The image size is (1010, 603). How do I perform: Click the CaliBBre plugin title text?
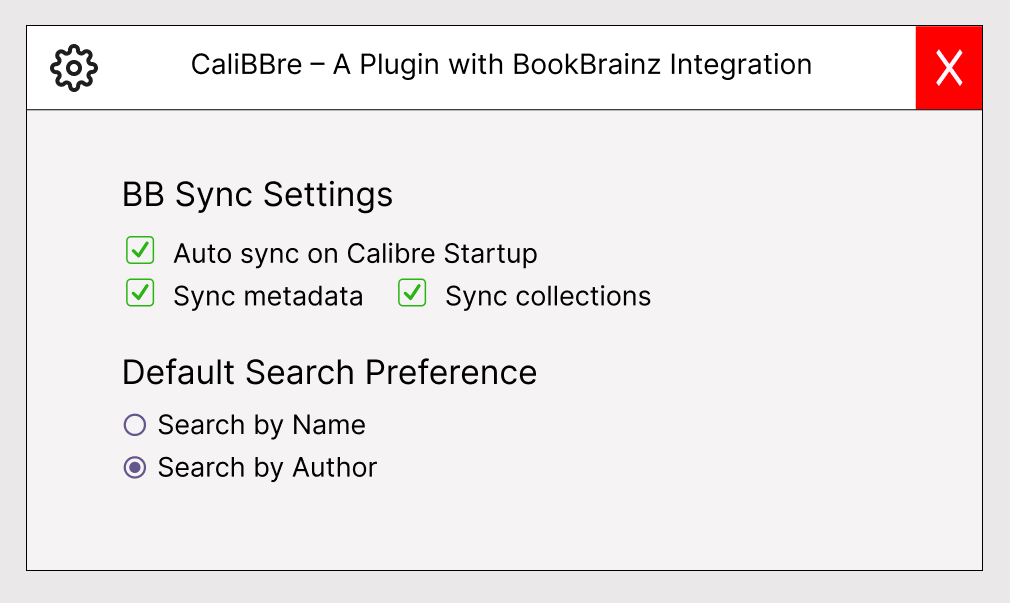click(501, 64)
